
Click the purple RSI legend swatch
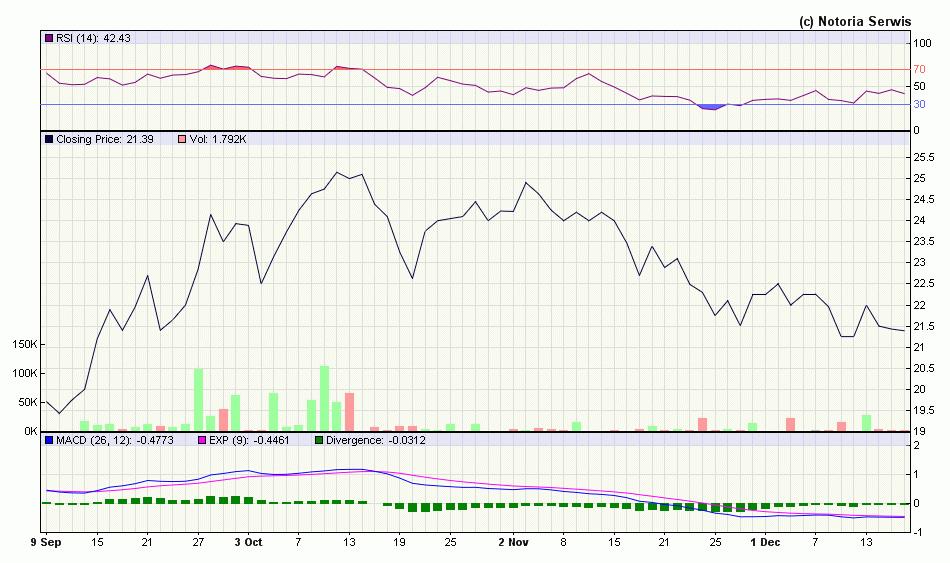click(49, 38)
